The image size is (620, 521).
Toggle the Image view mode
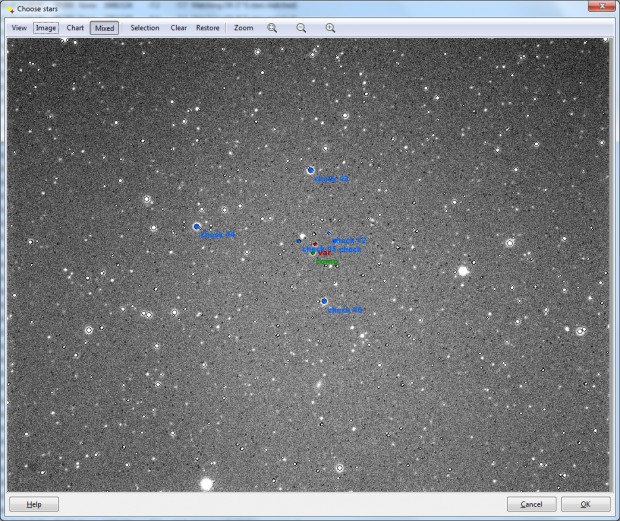[x=46, y=28]
